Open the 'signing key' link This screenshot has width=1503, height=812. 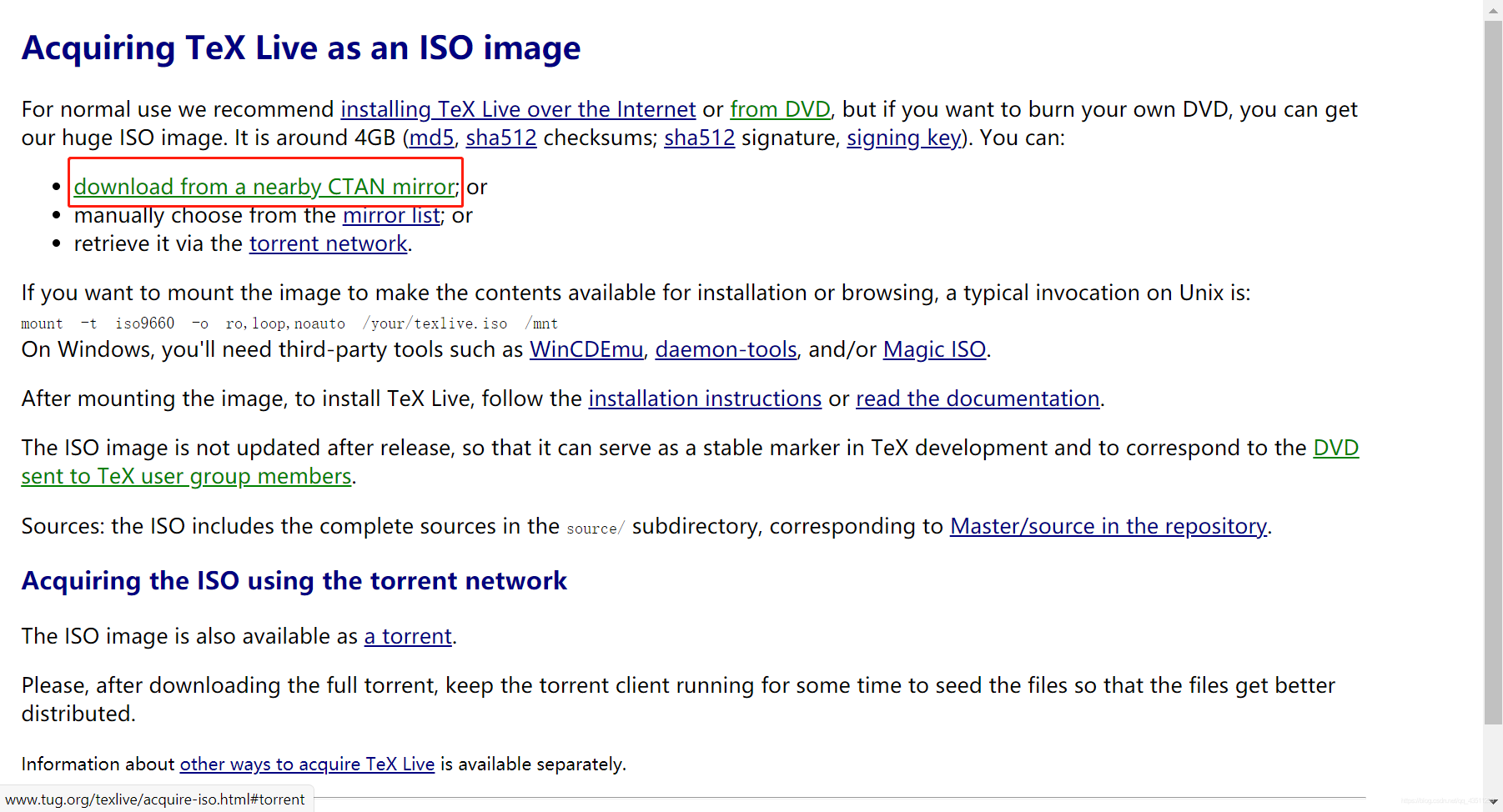pos(904,138)
